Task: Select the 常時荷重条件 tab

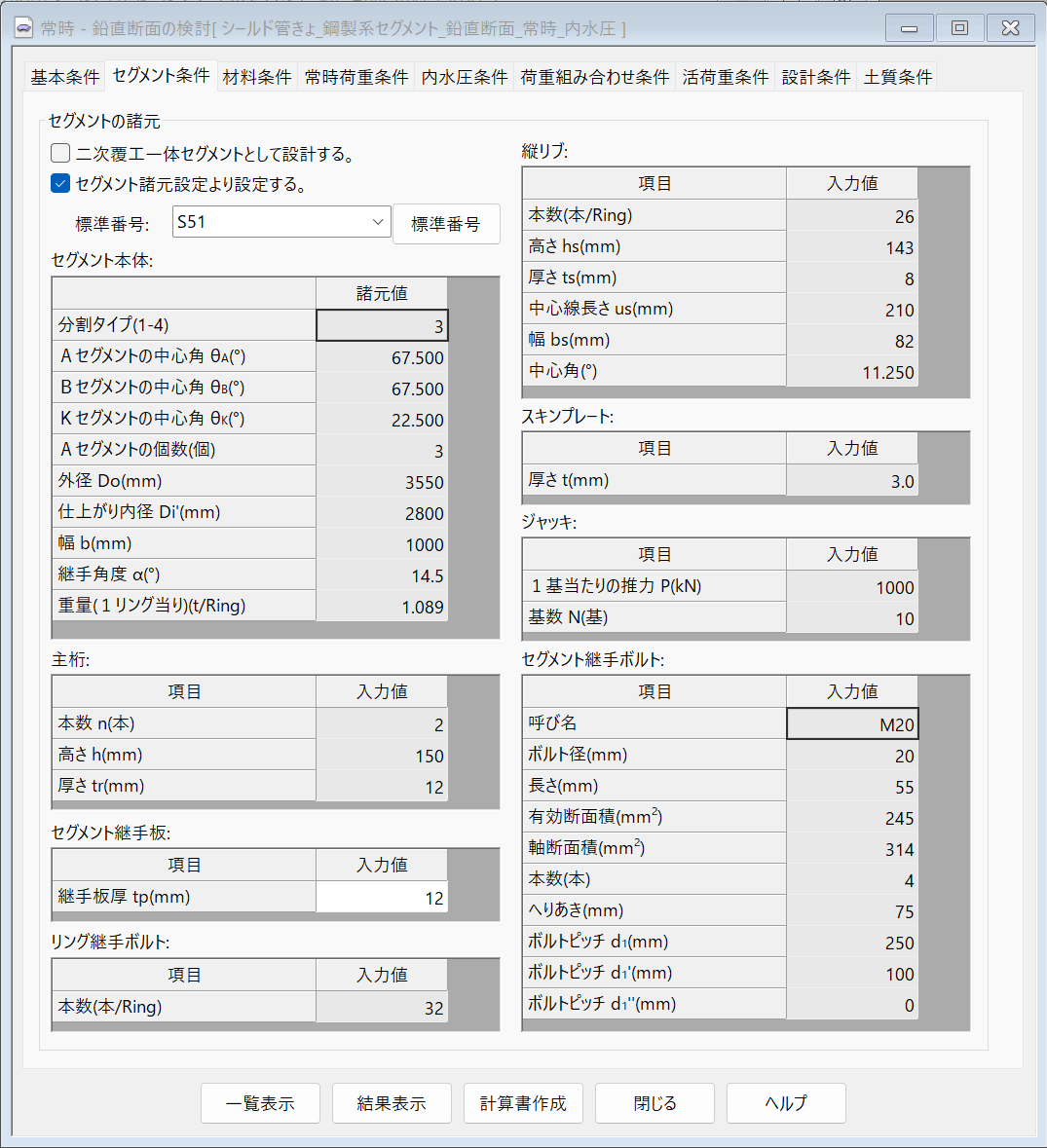Action: coord(356,77)
